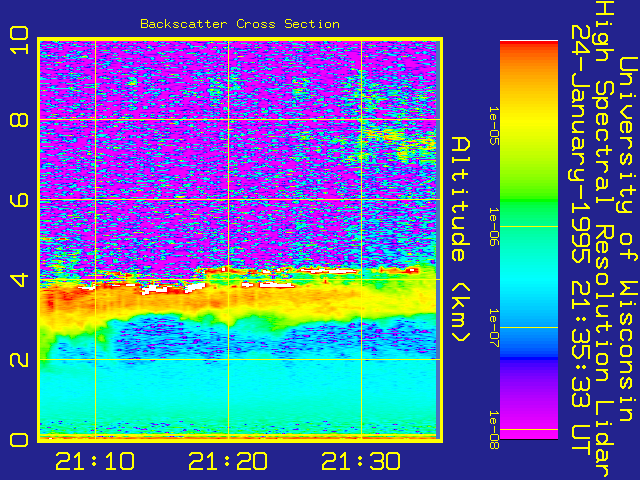Click "University of Wisconsin" vertical text
The width and height of the screenshot is (640, 480).
pos(628,240)
